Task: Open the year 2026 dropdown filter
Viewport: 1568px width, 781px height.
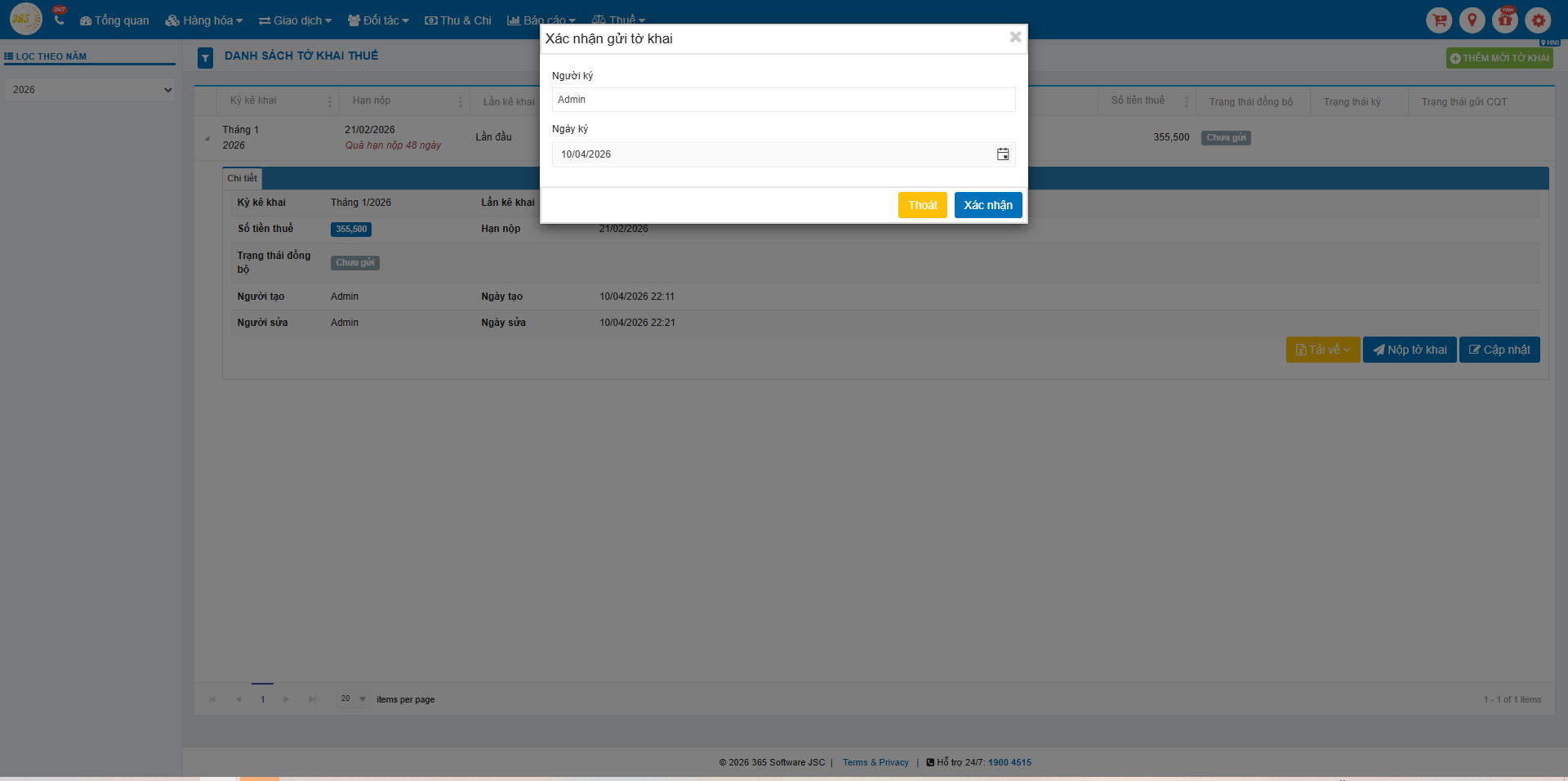Action: click(90, 90)
